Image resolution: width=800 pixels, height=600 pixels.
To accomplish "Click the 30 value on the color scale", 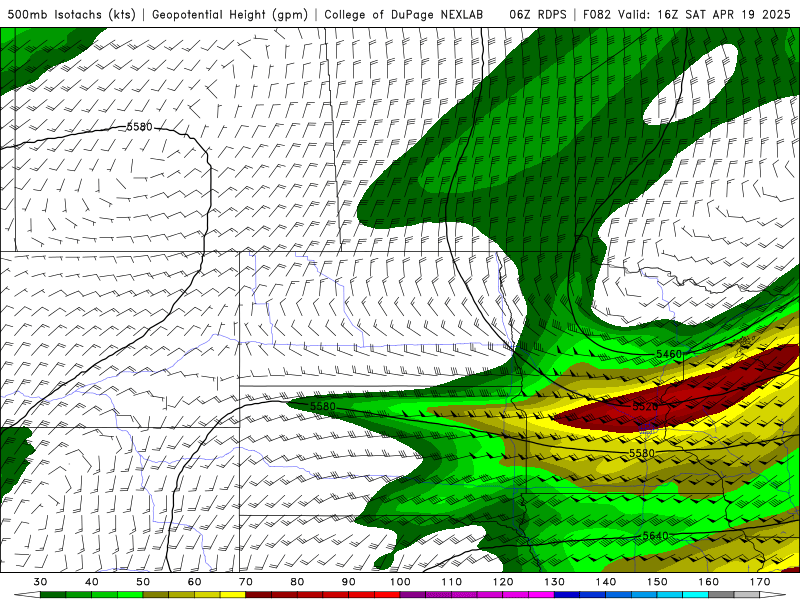I will coord(40,582).
